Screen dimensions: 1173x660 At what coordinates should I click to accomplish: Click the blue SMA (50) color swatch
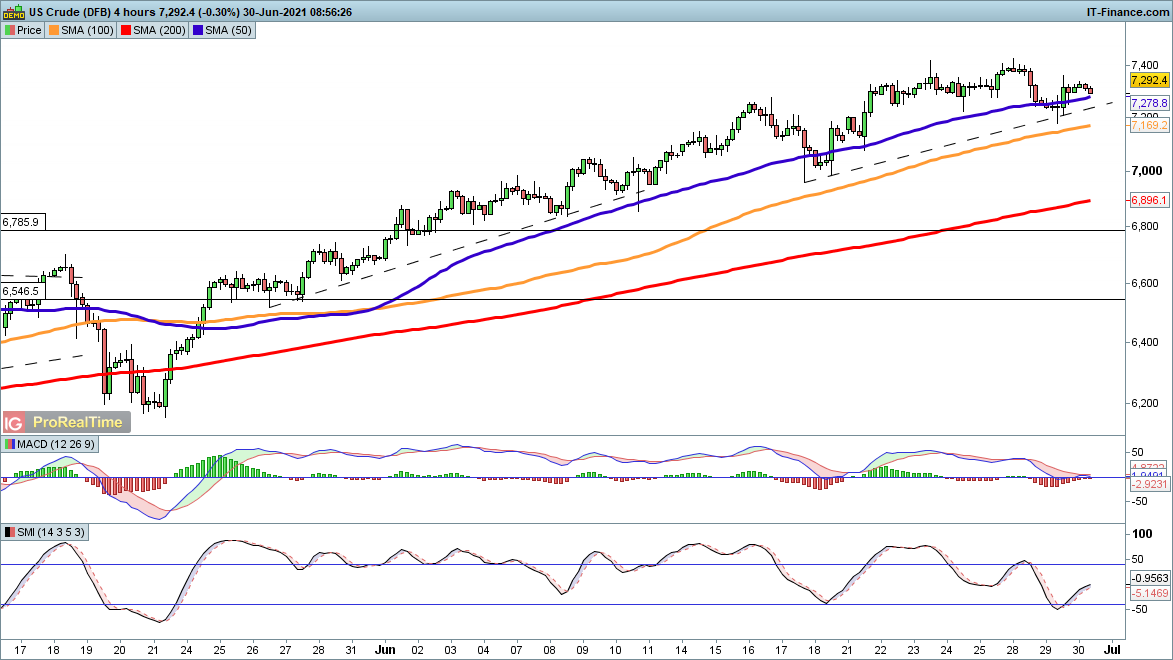tap(198, 30)
